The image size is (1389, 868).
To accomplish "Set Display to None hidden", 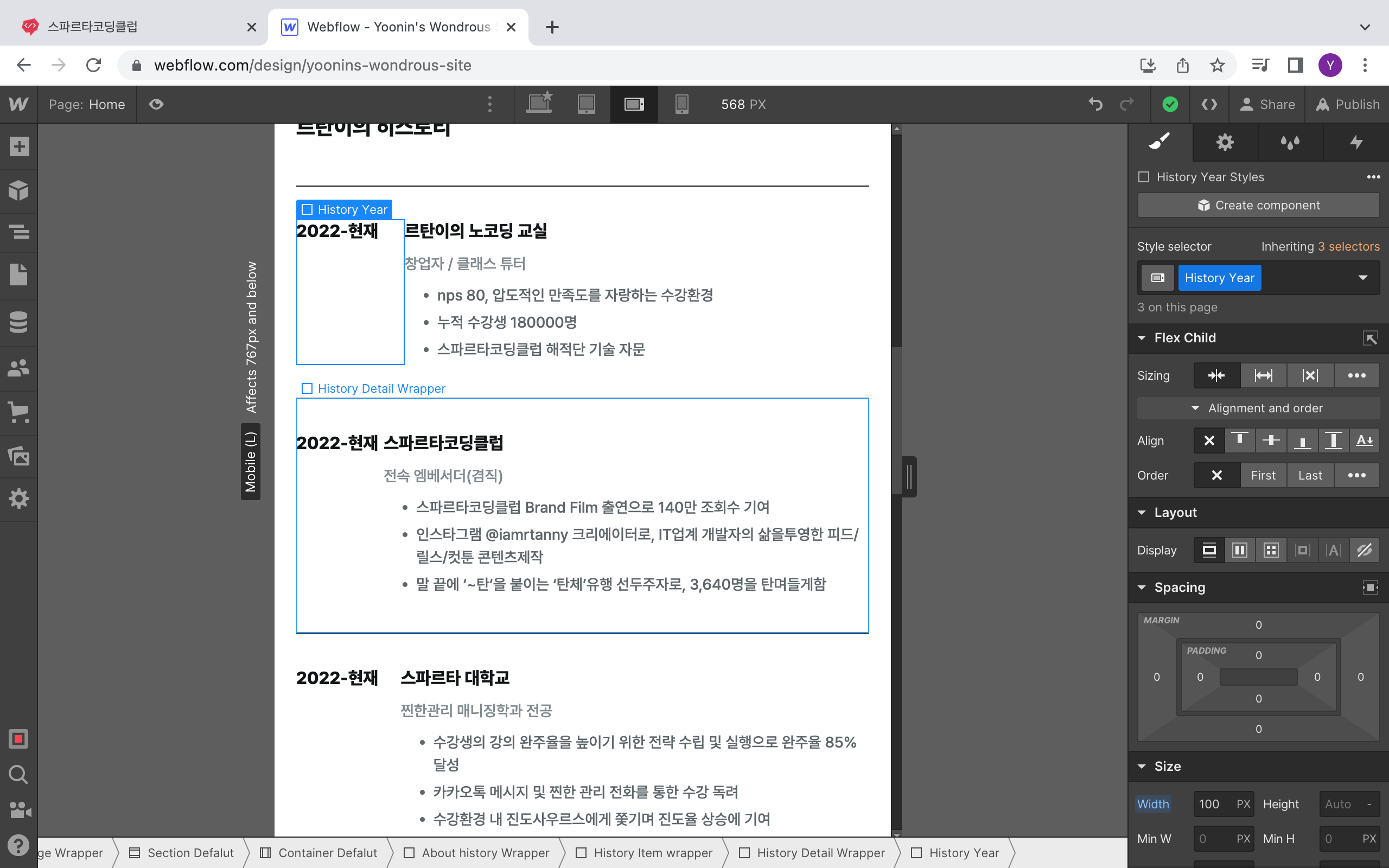I will [x=1365, y=550].
